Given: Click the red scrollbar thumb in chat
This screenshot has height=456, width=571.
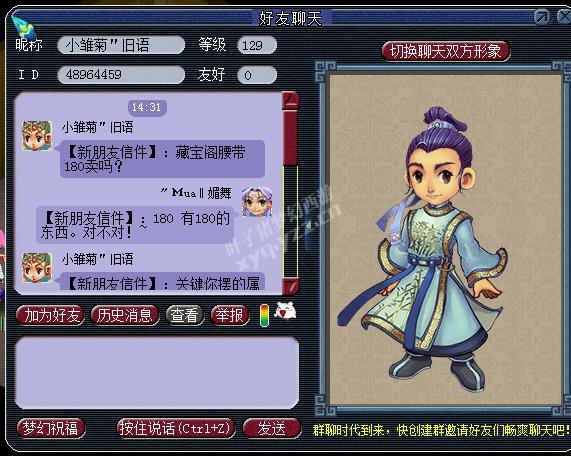Looking at the screenshot, I should pos(291,137).
